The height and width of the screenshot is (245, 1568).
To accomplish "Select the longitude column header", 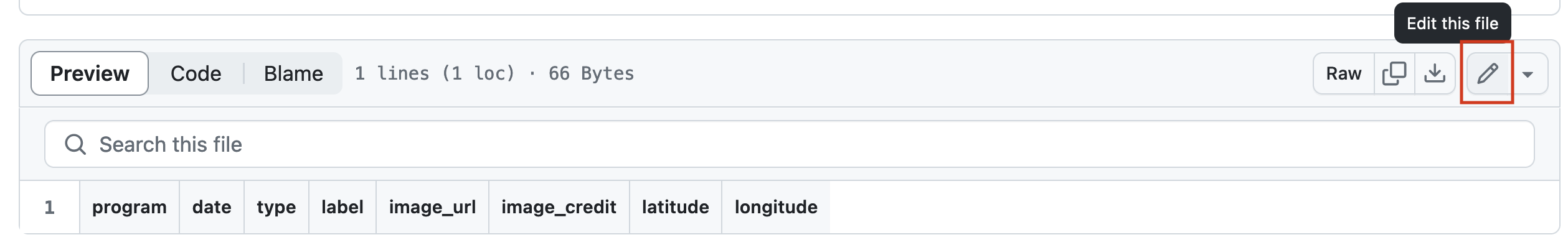I will click(x=776, y=207).
